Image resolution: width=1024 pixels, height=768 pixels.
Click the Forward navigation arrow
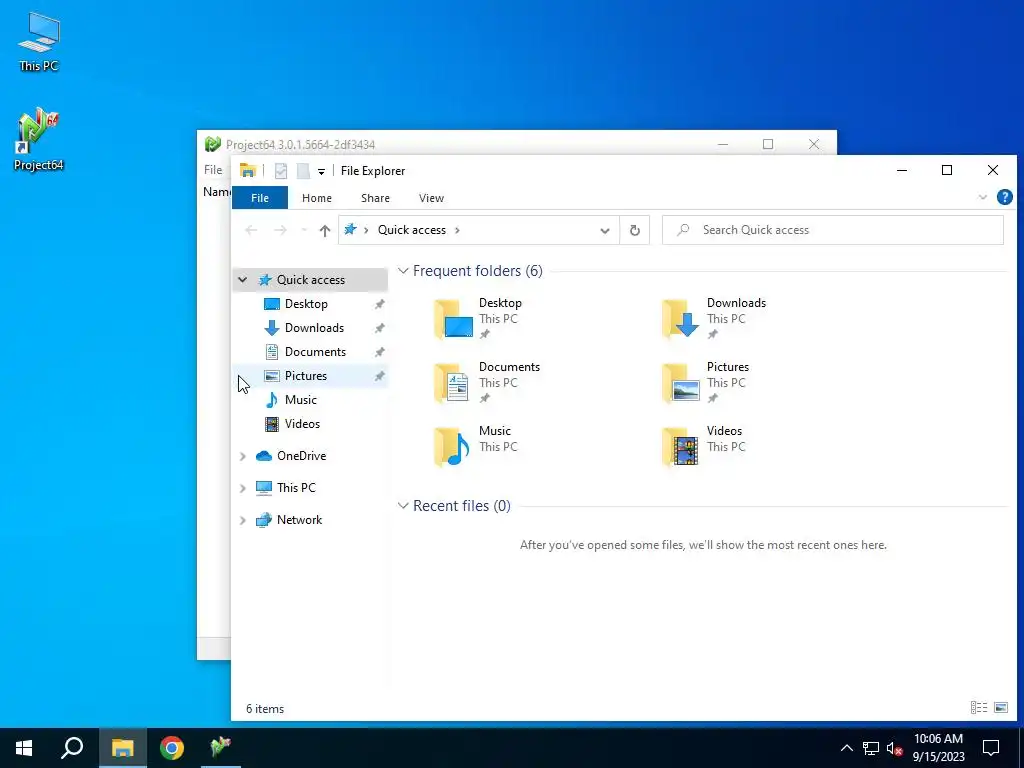(280, 230)
